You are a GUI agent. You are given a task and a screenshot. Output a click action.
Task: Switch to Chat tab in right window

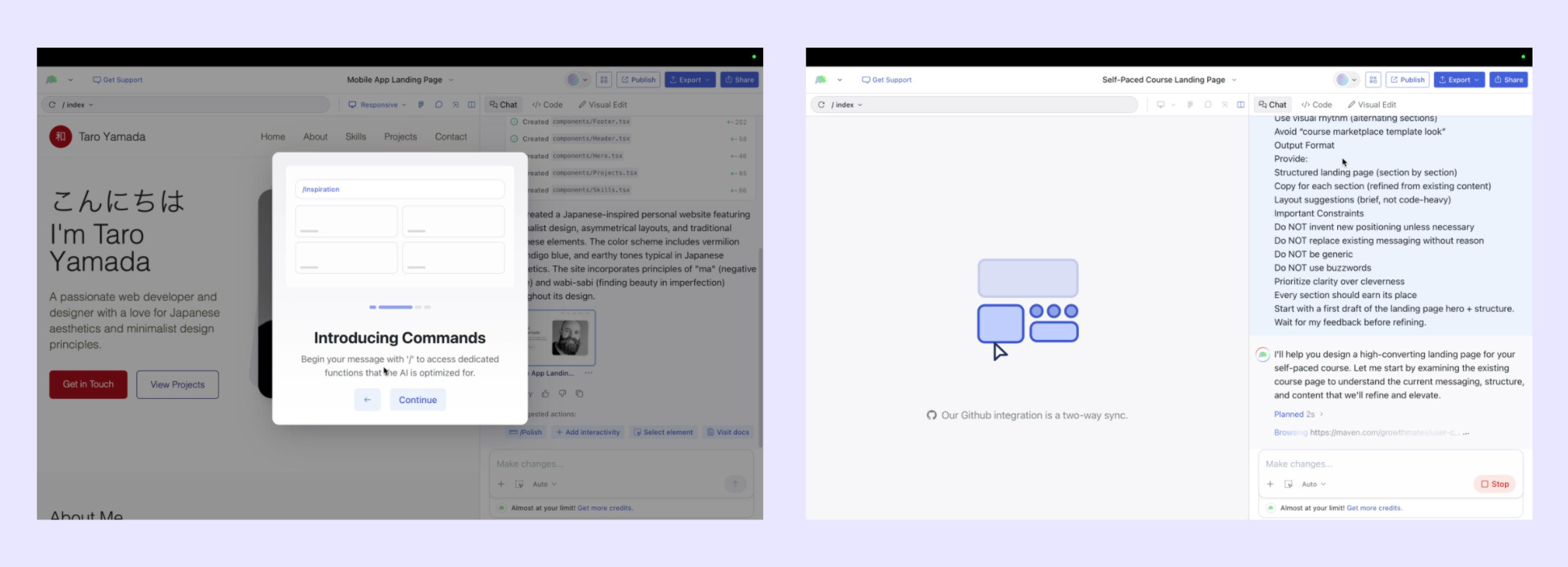[1272, 105]
